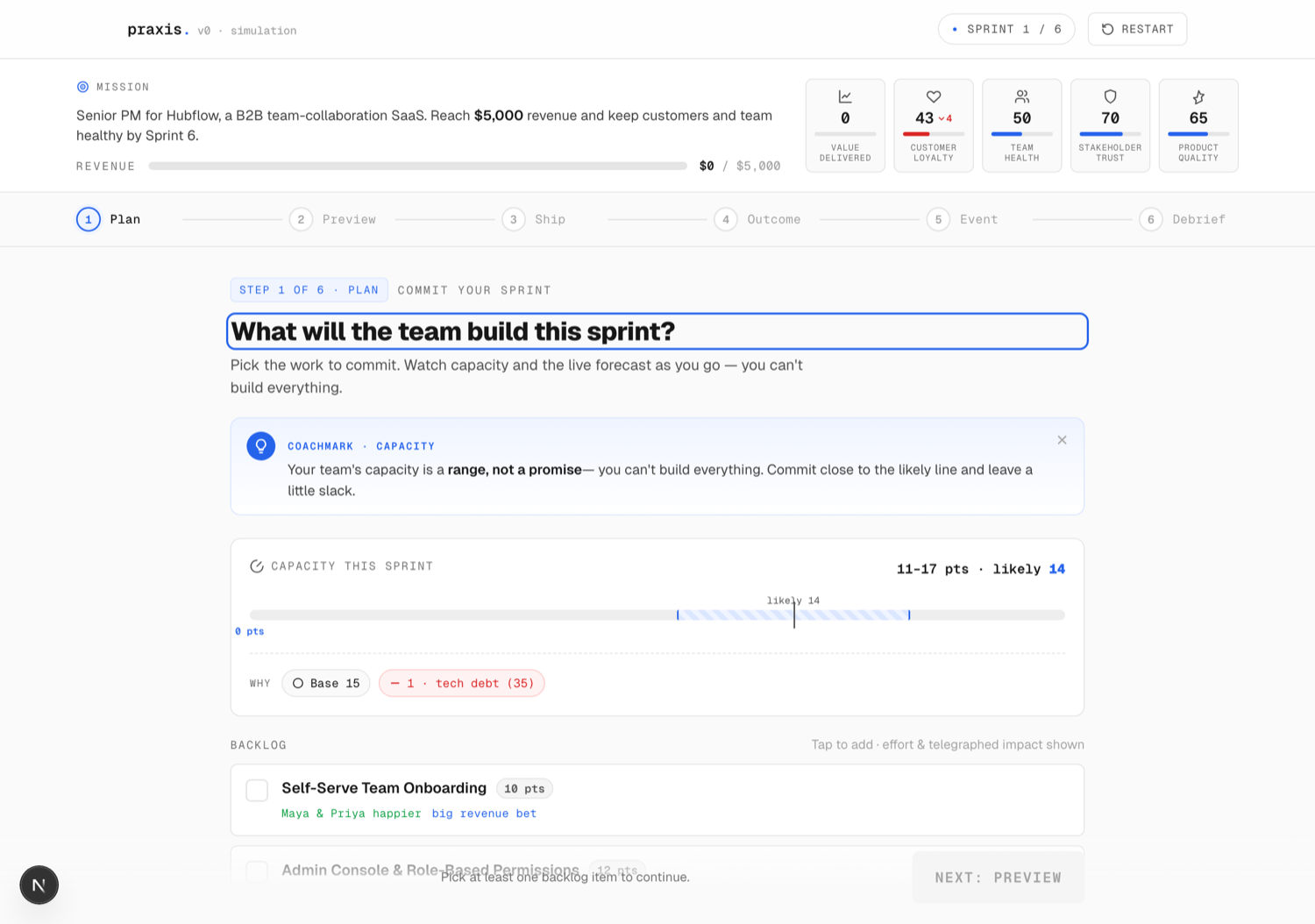Go to the Plan step
1315x924 pixels.
109,219
